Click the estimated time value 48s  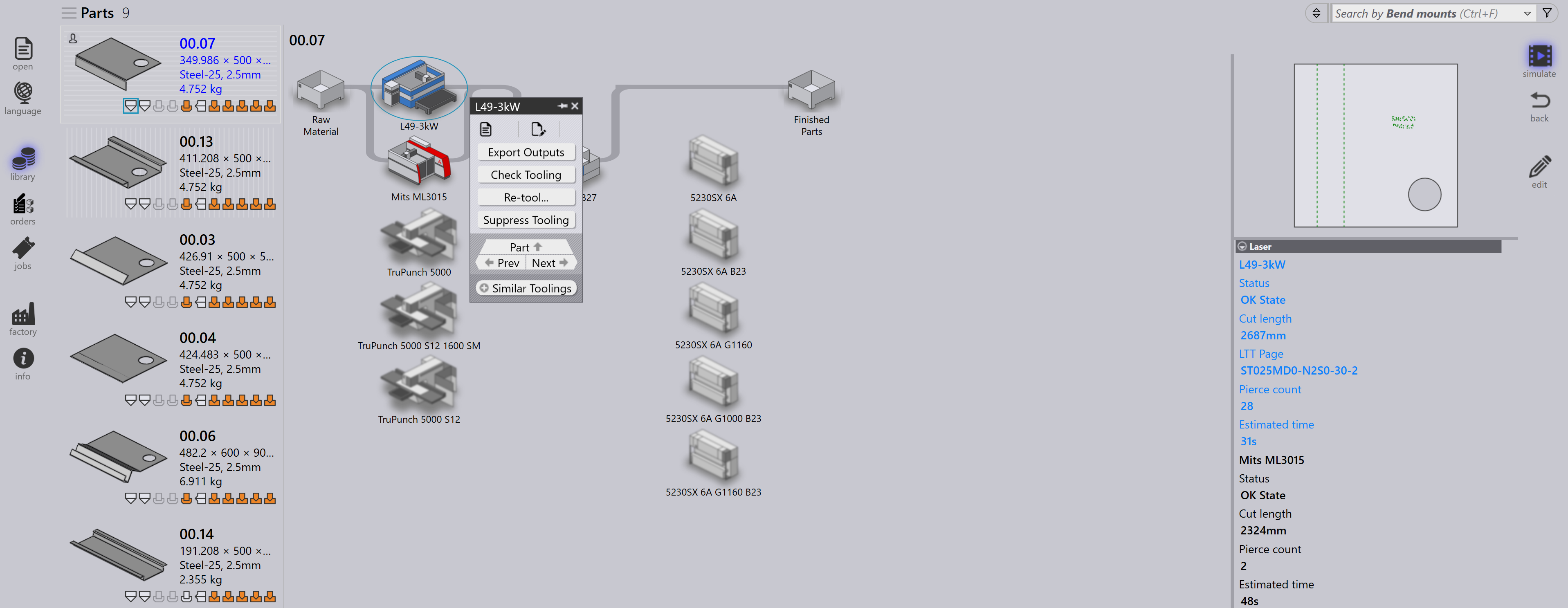[1249, 601]
